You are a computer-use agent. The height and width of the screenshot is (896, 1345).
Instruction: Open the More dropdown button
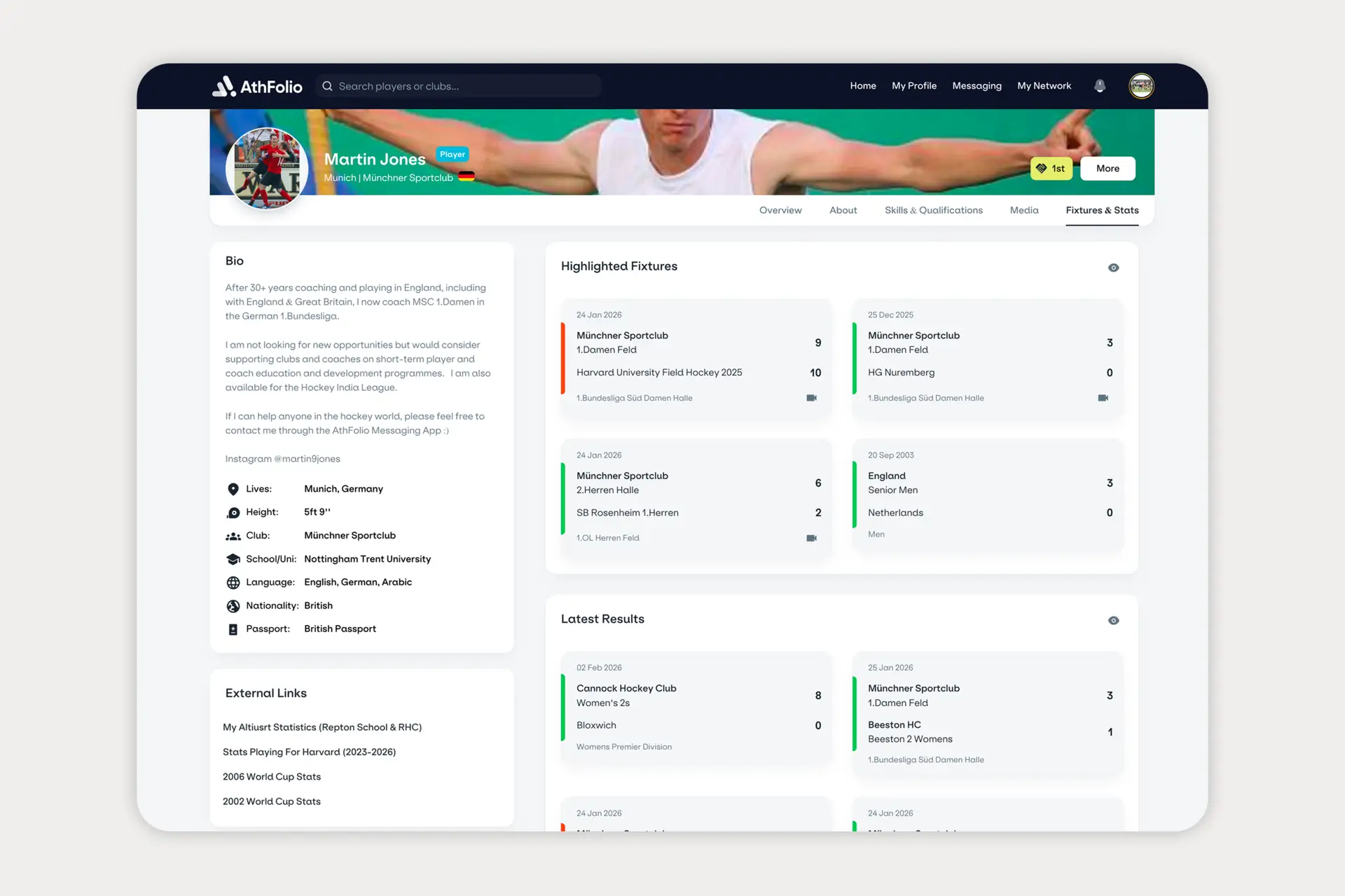point(1107,168)
